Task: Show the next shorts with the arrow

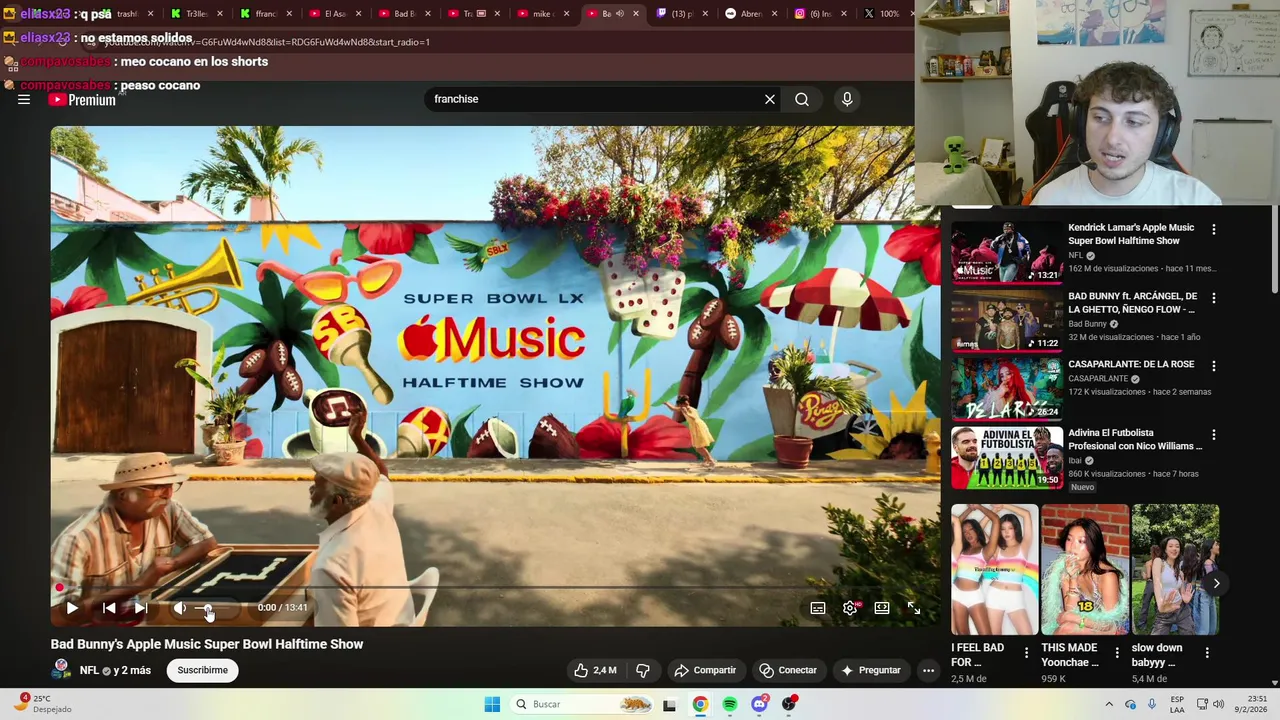Action: pyautogui.click(x=1216, y=583)
